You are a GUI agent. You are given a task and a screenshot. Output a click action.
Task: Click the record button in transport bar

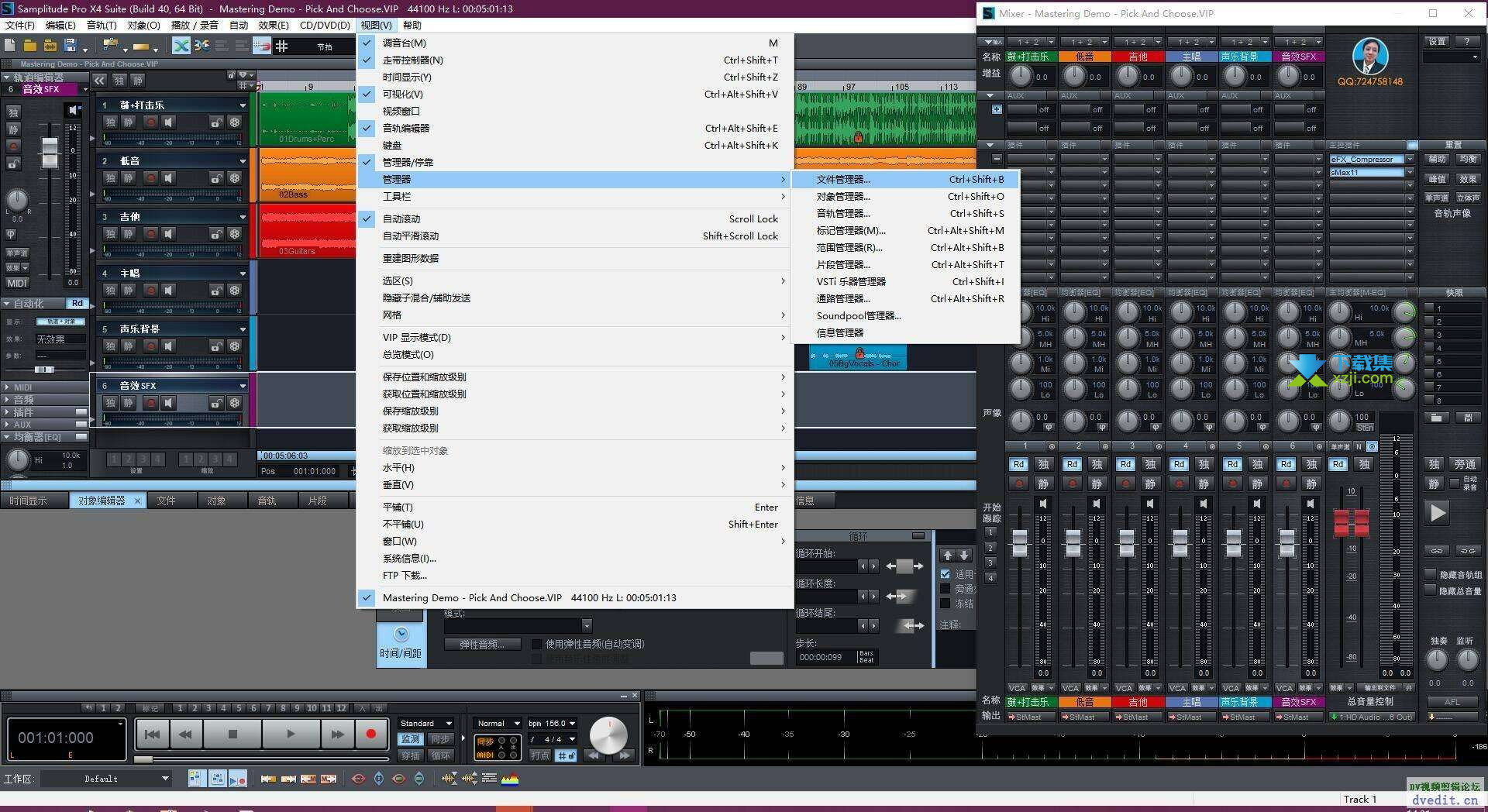(x=371, y=734)
